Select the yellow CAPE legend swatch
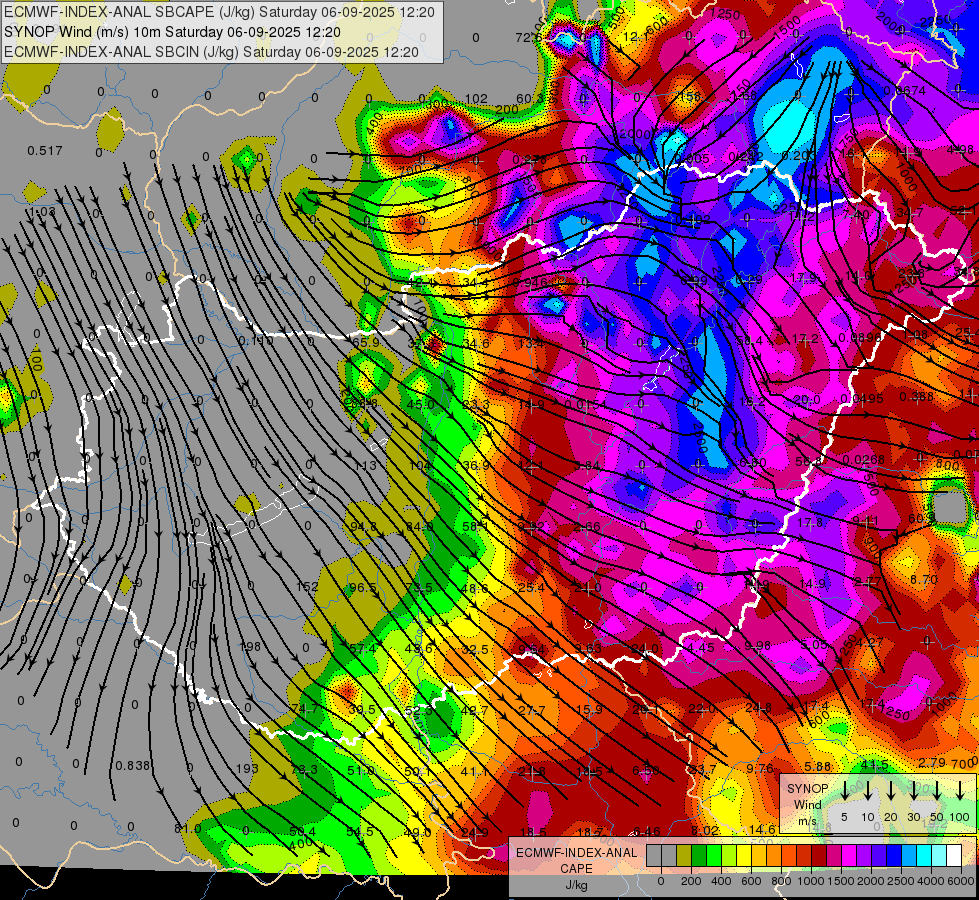Viewport: 979px width, 900px height. click(744, 856)
